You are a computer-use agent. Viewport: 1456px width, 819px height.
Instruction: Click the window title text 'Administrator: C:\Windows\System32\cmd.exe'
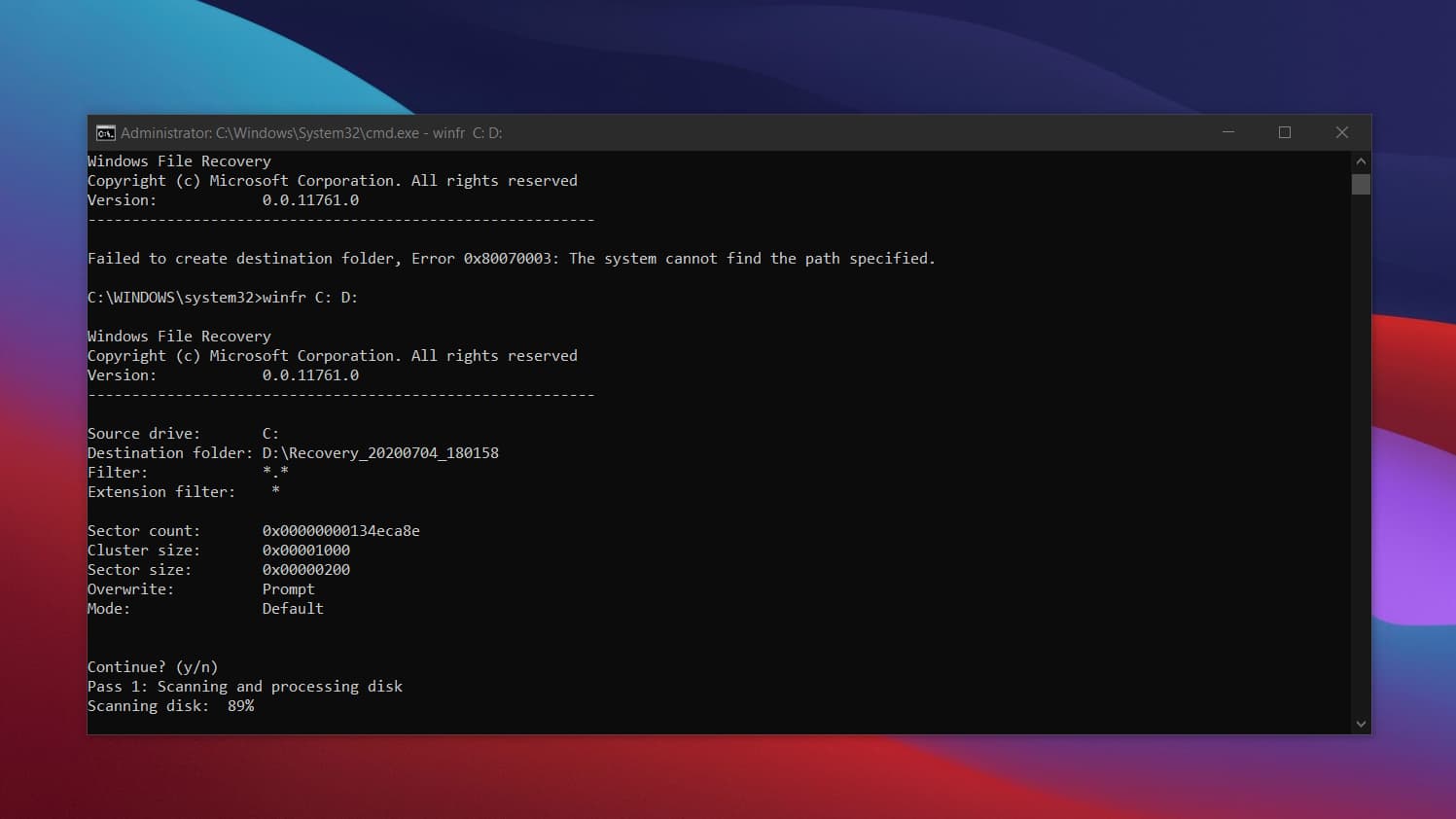point(269,133)
